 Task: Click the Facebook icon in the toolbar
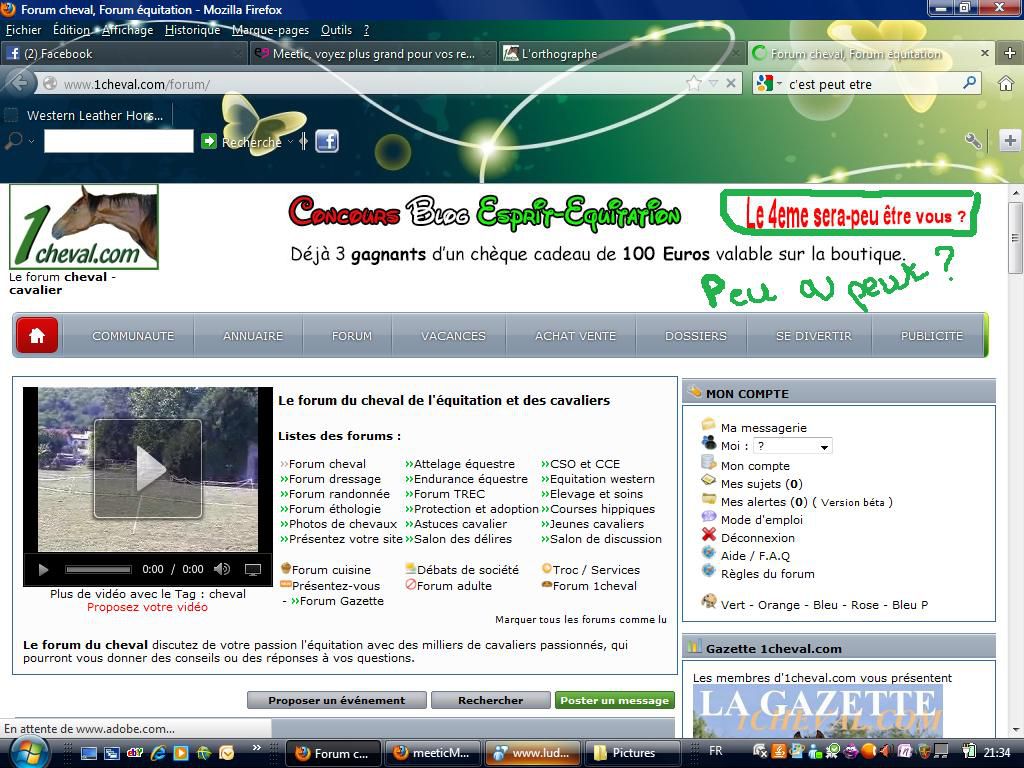click(x=327, y=141)
